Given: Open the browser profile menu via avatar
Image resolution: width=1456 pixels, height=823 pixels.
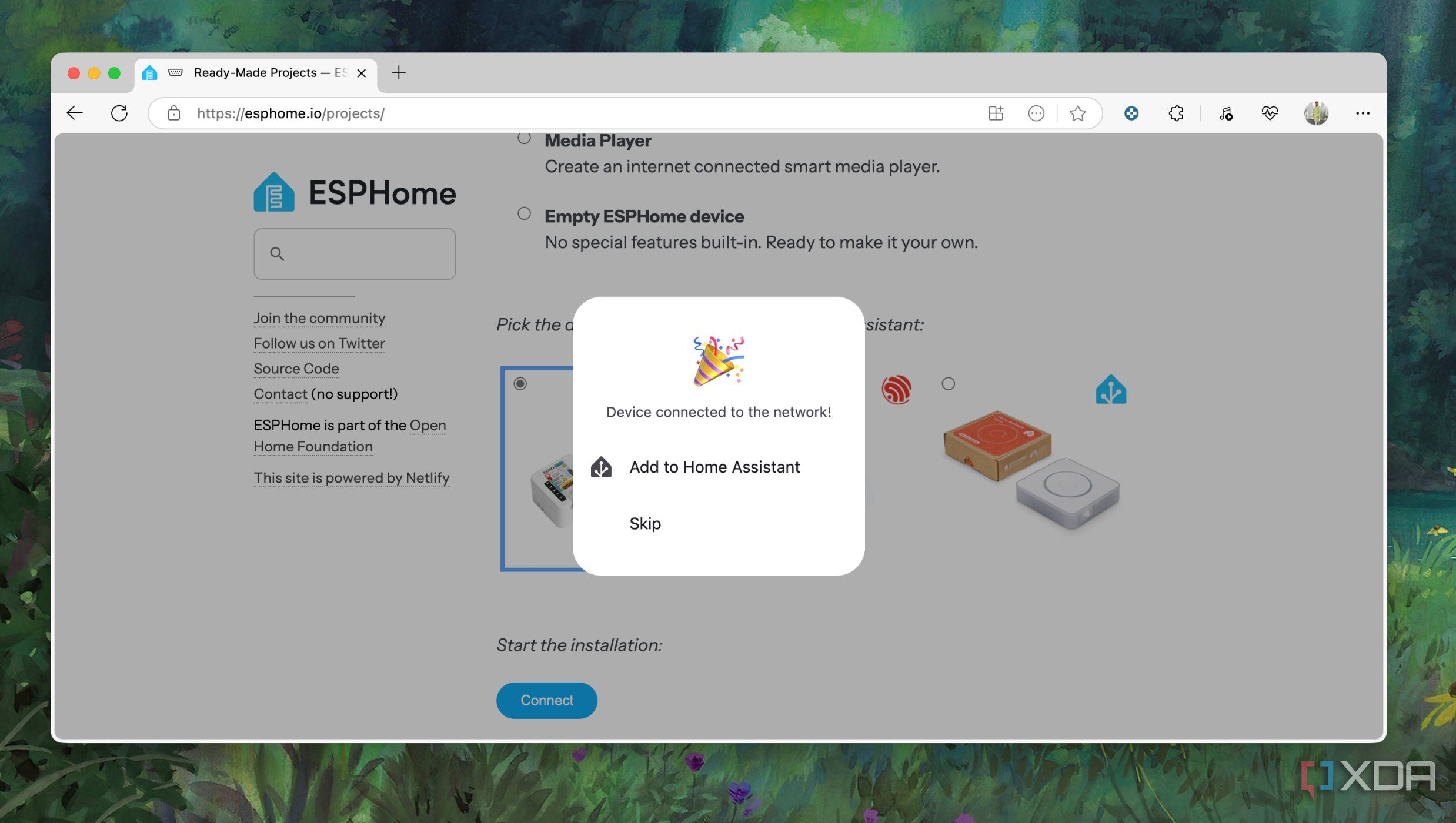Looking at the screenshot, I should [x=1316, y=113].
